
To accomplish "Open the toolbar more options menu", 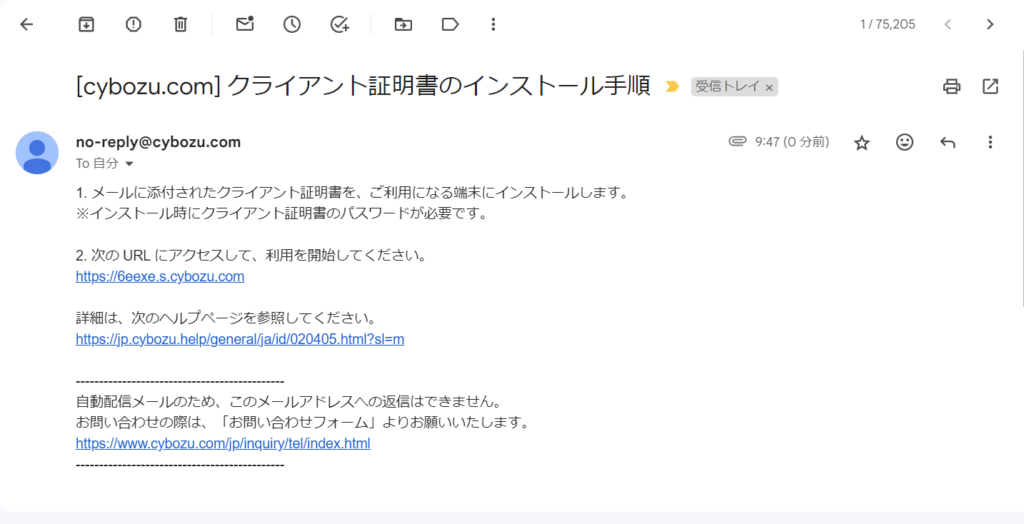I will coord(493,24).
